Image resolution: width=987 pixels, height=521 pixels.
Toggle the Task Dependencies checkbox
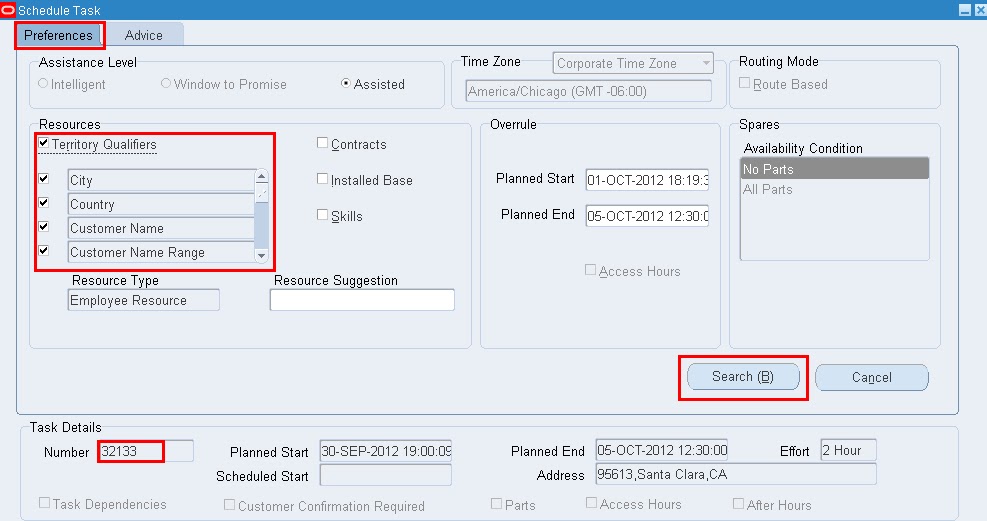click(x=44, y=503)
